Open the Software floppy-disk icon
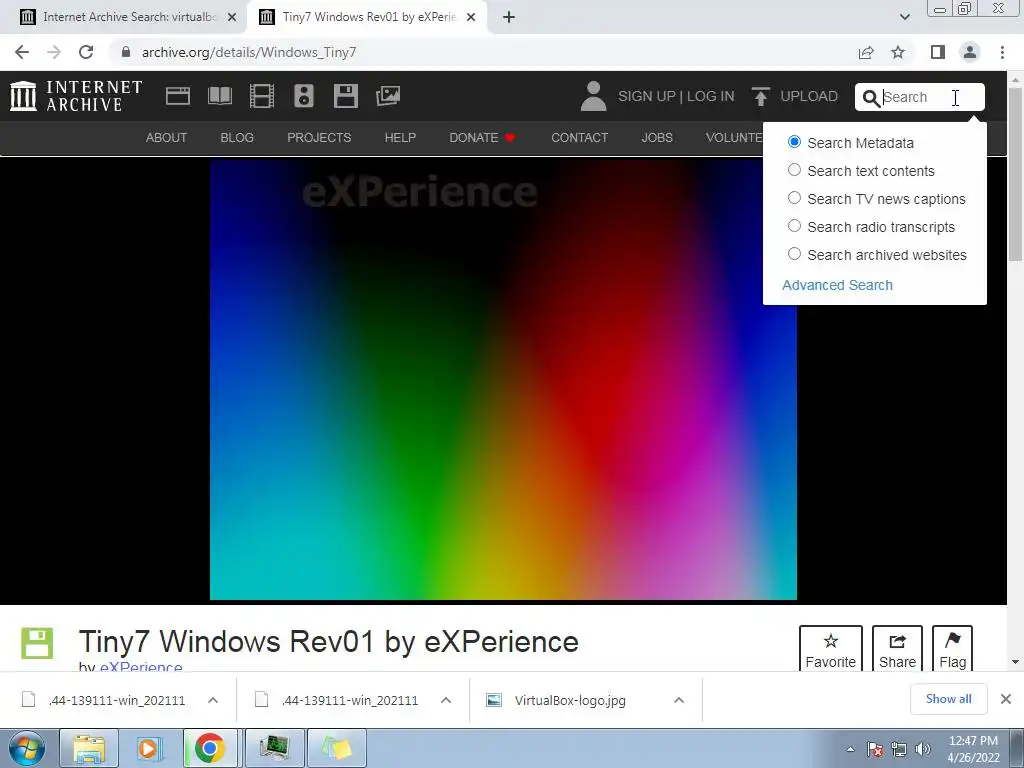This screenshot has height=768, width=1024. 345,96
